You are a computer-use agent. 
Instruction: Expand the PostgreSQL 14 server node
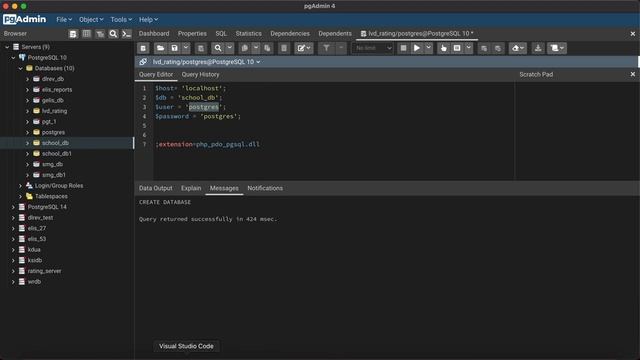point(13,207)
